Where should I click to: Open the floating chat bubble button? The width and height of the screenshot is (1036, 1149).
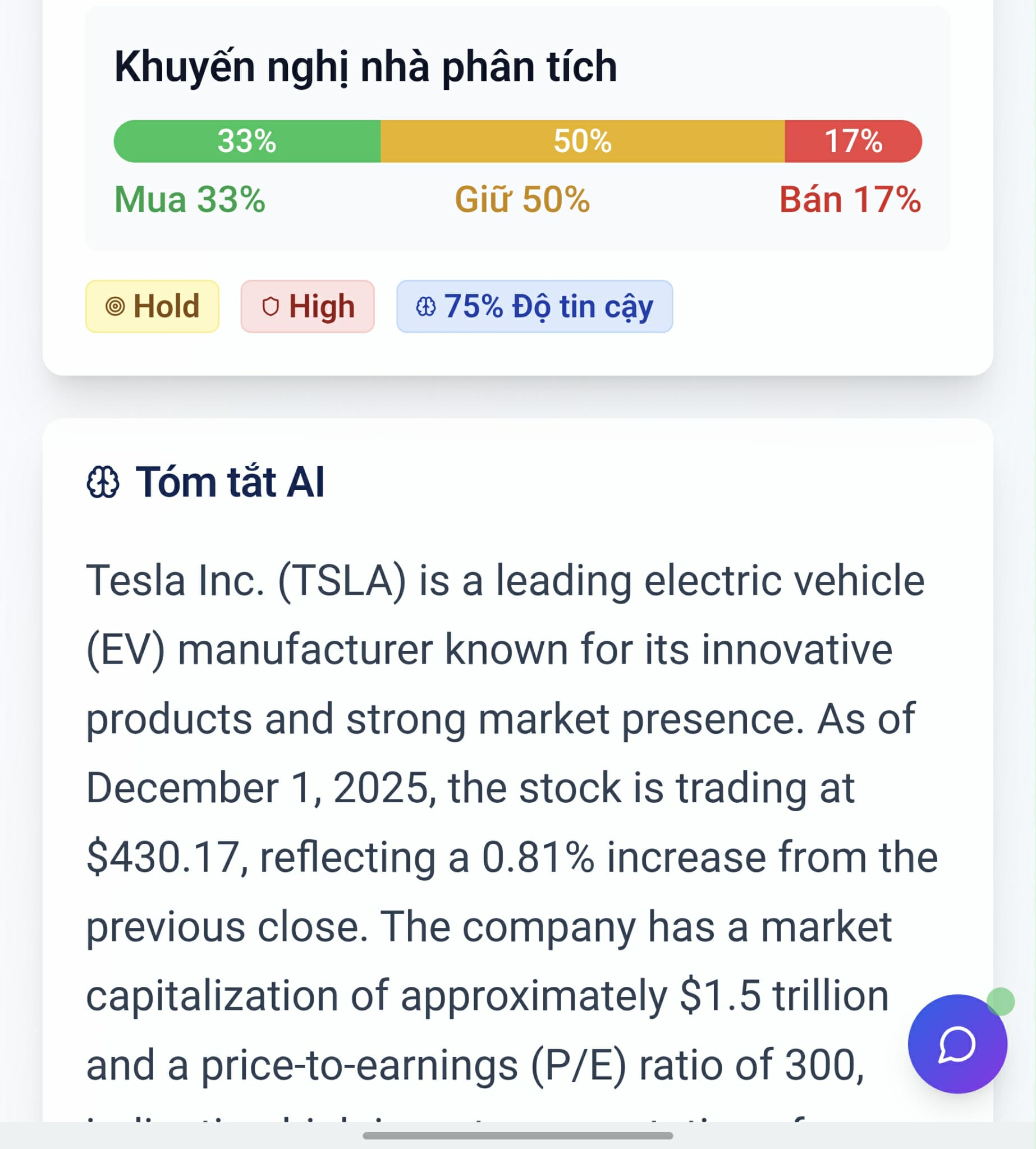click(x=957, y=1044)
